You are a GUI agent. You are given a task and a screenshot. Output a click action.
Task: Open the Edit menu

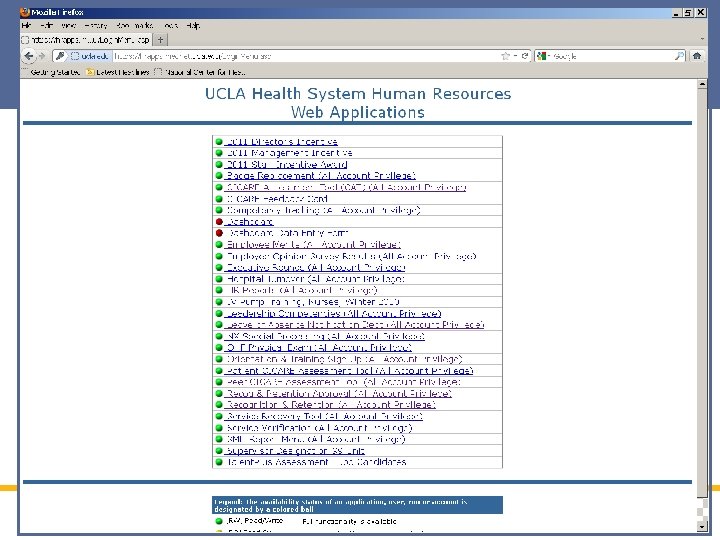(x=46, y=26)
